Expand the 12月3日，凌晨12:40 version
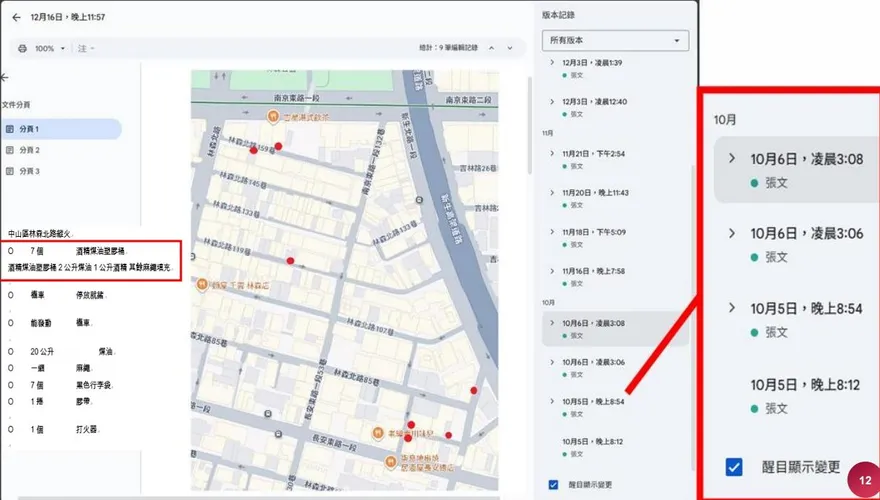The height and width of the screenshot is (500, 880). [552, 102]
